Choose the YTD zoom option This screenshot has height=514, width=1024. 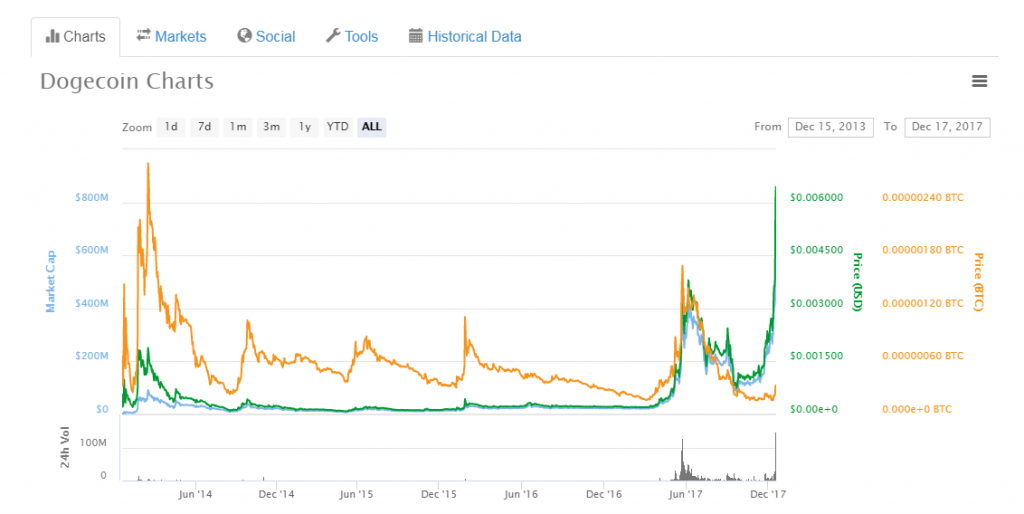click(338, 127)
